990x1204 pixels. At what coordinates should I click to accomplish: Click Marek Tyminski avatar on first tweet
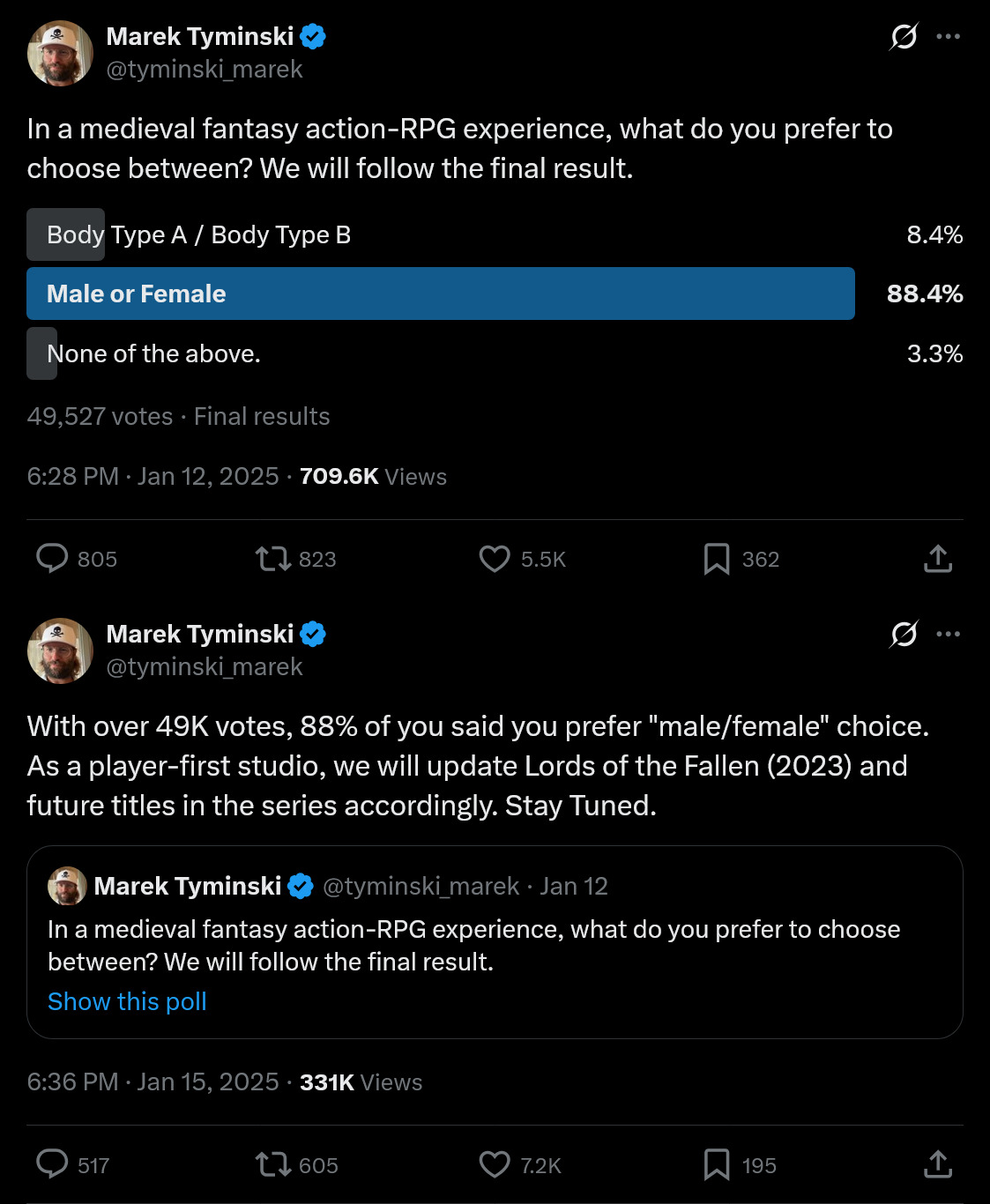pyautogui.click(x=60, y=54)
